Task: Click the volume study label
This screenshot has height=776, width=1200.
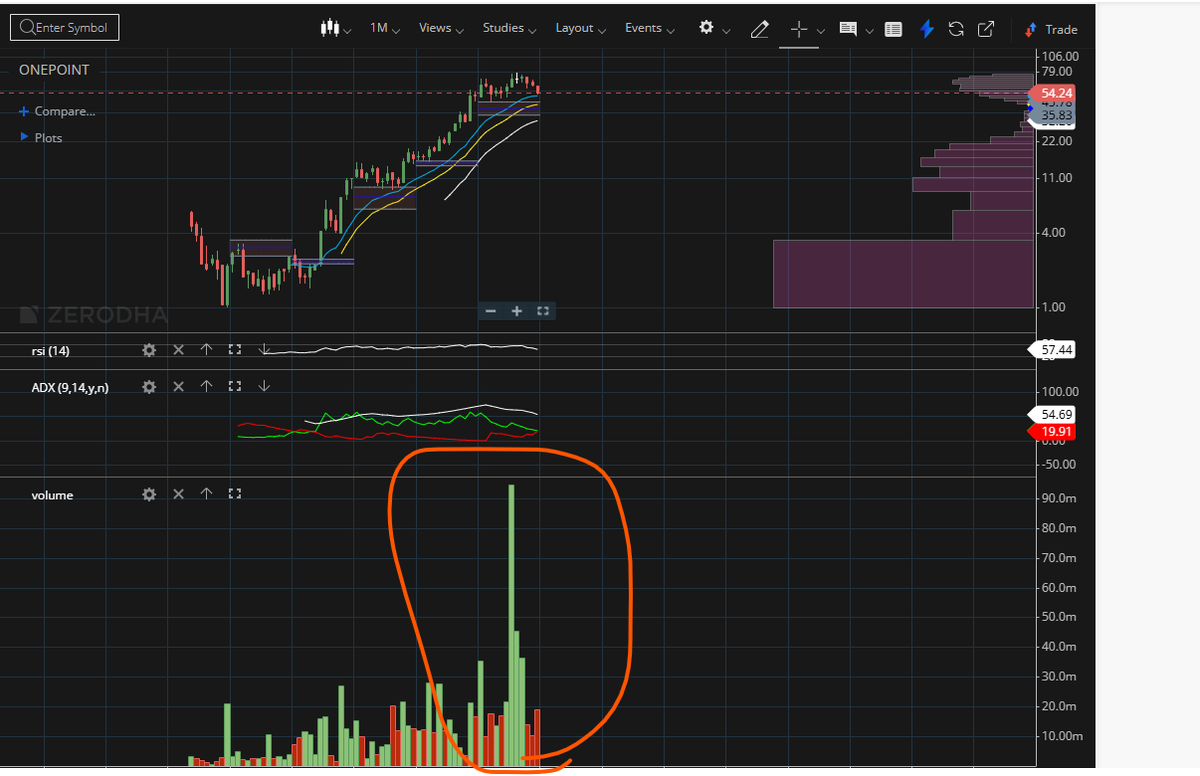Action: pyautogui.click(x=52, y=495)
